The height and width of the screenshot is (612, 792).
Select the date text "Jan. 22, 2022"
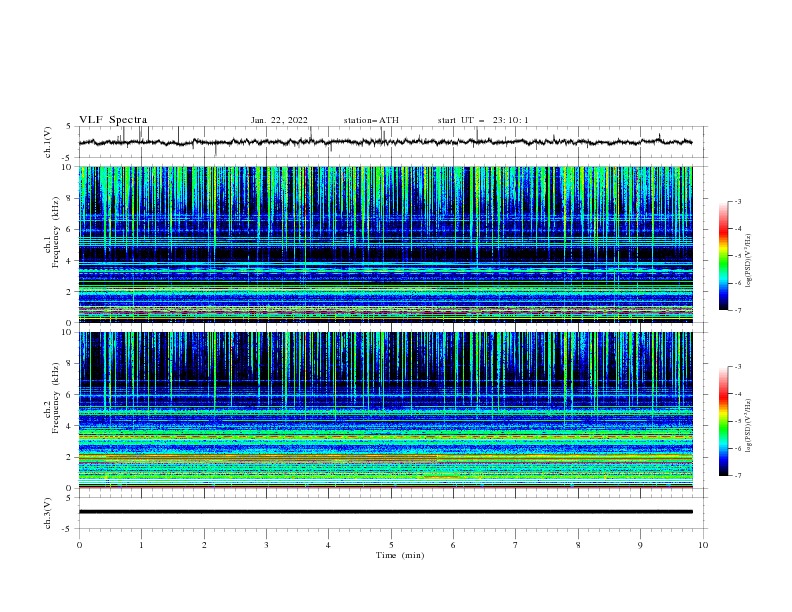tap(279, 120)
